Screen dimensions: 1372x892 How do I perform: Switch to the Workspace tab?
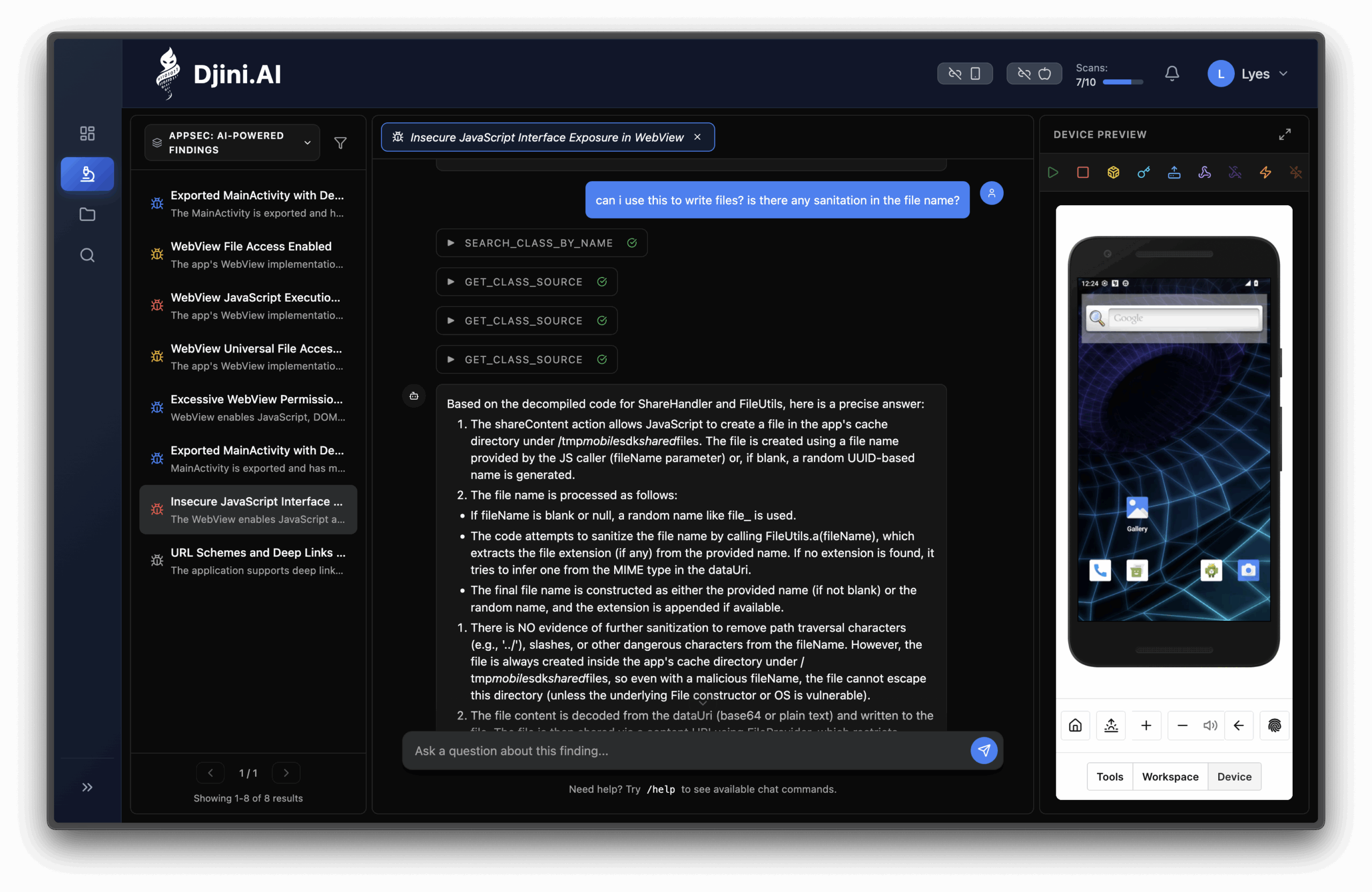(x=1170, y=777)
